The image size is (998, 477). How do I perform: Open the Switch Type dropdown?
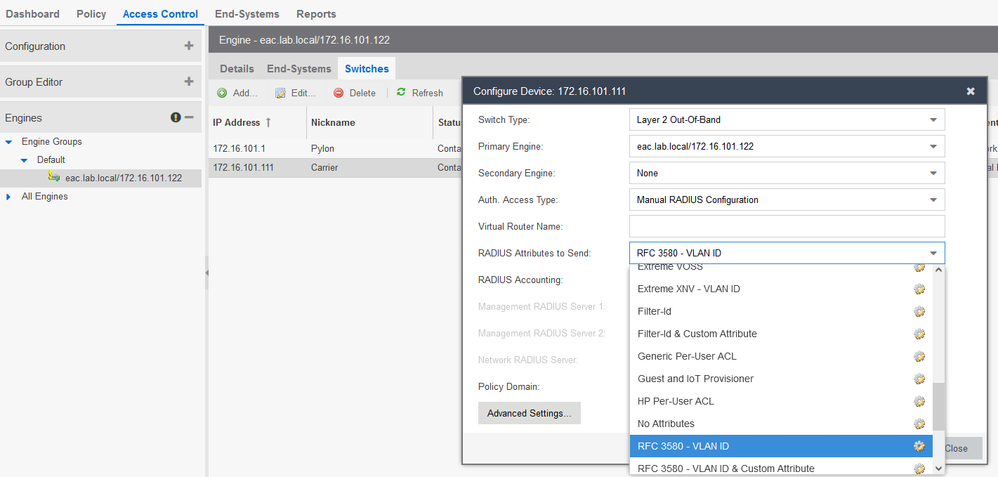pyautogui.click(x=932, y=120)
